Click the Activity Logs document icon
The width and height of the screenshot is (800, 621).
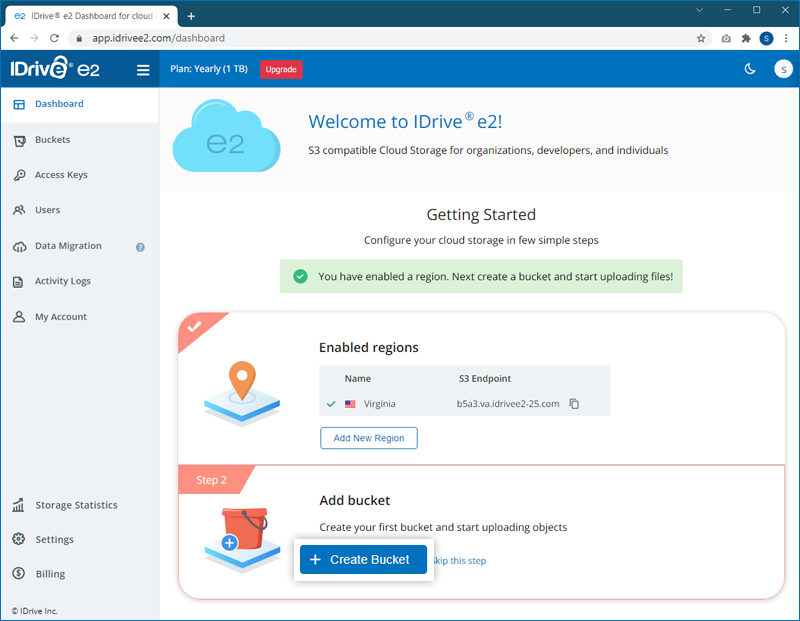(18, 282)
